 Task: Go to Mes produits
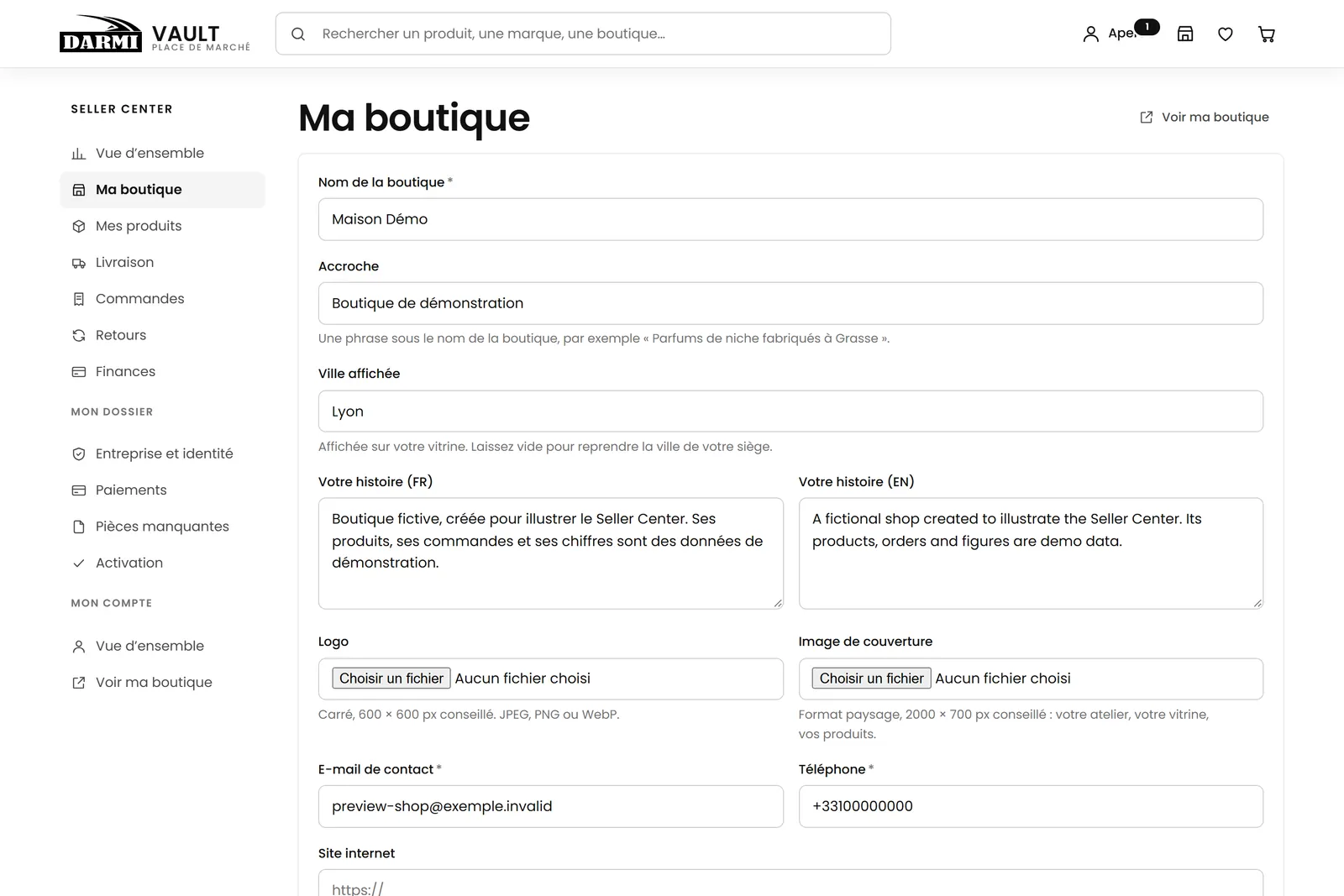(162, 226)
